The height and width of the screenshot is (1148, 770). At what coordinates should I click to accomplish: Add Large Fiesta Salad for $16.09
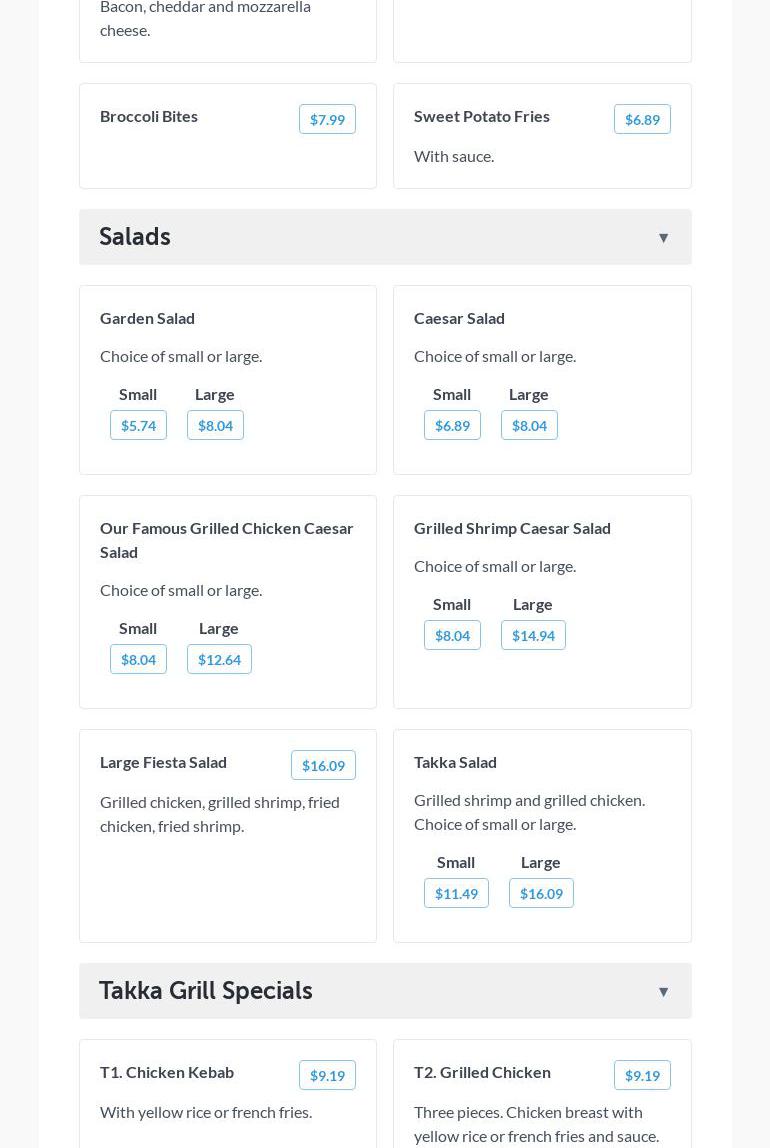pyautogui.click(x=323, y=765)
